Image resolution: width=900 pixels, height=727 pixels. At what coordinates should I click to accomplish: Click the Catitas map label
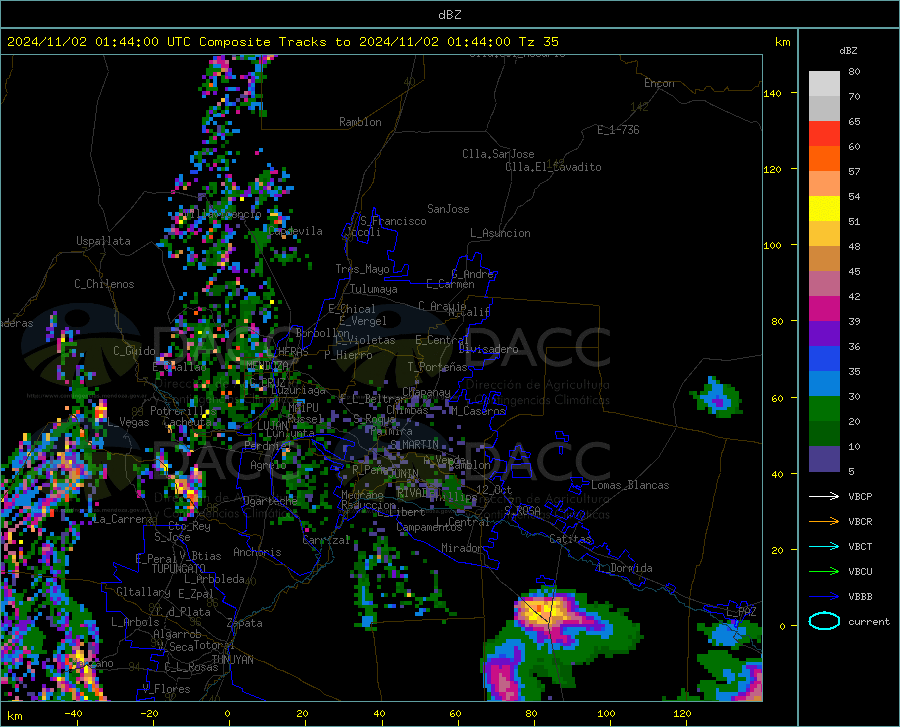point(570,539)
